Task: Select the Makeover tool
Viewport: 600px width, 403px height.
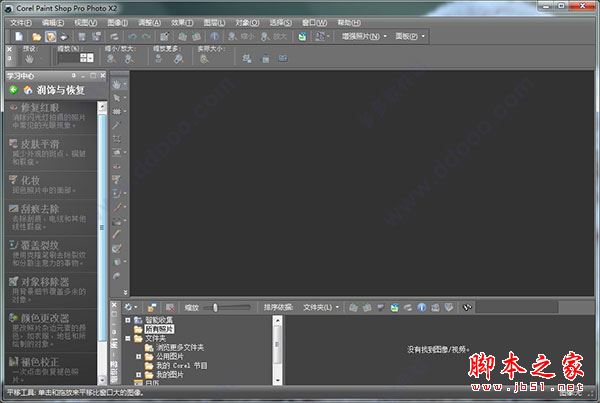Action: pos(117,179)
